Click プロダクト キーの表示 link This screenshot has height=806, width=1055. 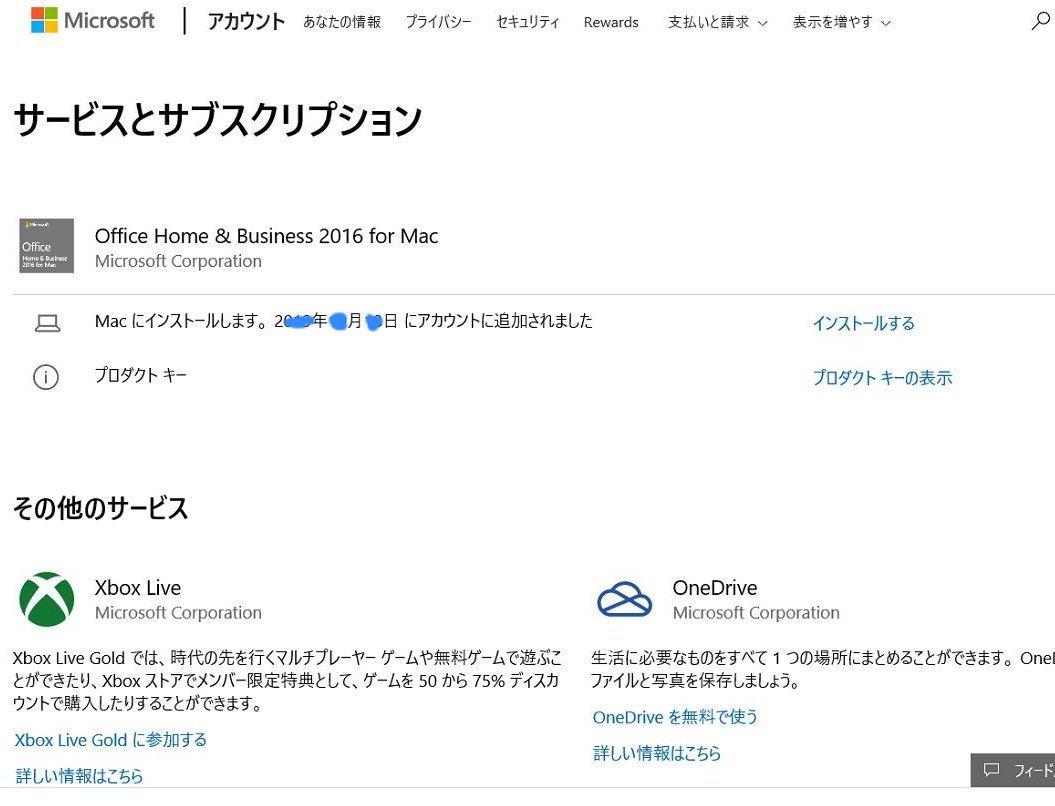[x=882, y=377]
